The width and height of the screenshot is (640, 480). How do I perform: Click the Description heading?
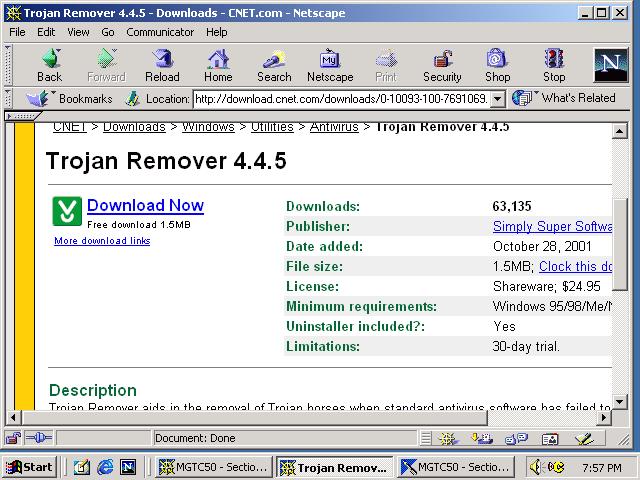click(93, 391)
